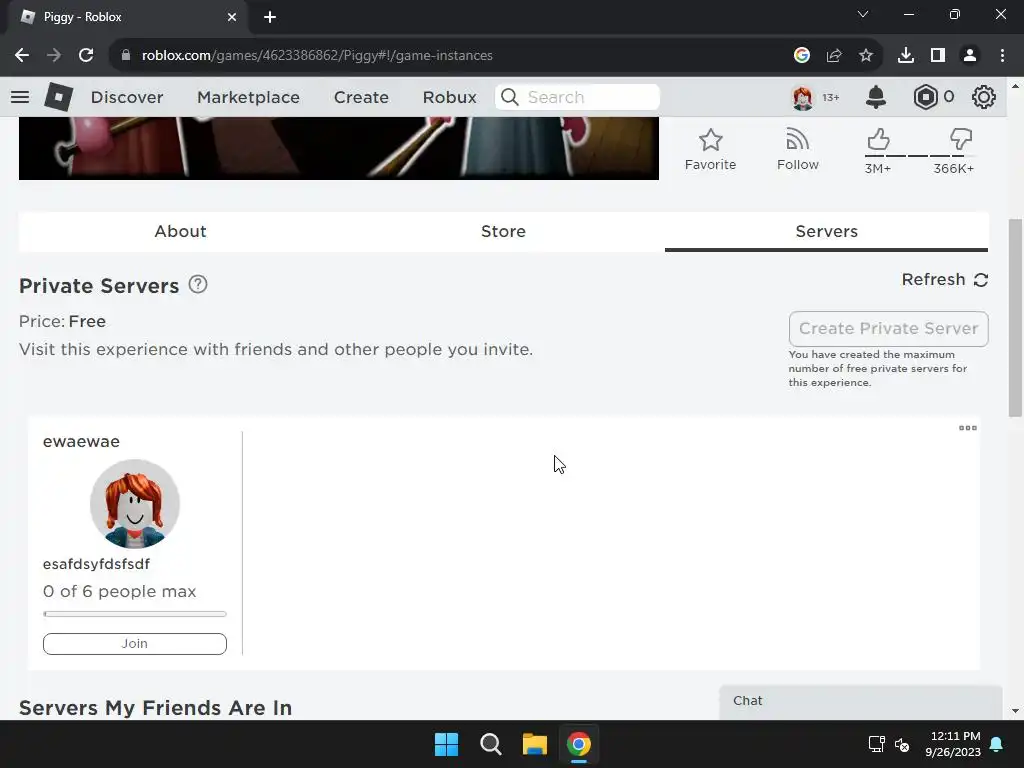Open the tab search dropdown arrow
This screenshot has width=1024, height=768.
tap(863, 14)
